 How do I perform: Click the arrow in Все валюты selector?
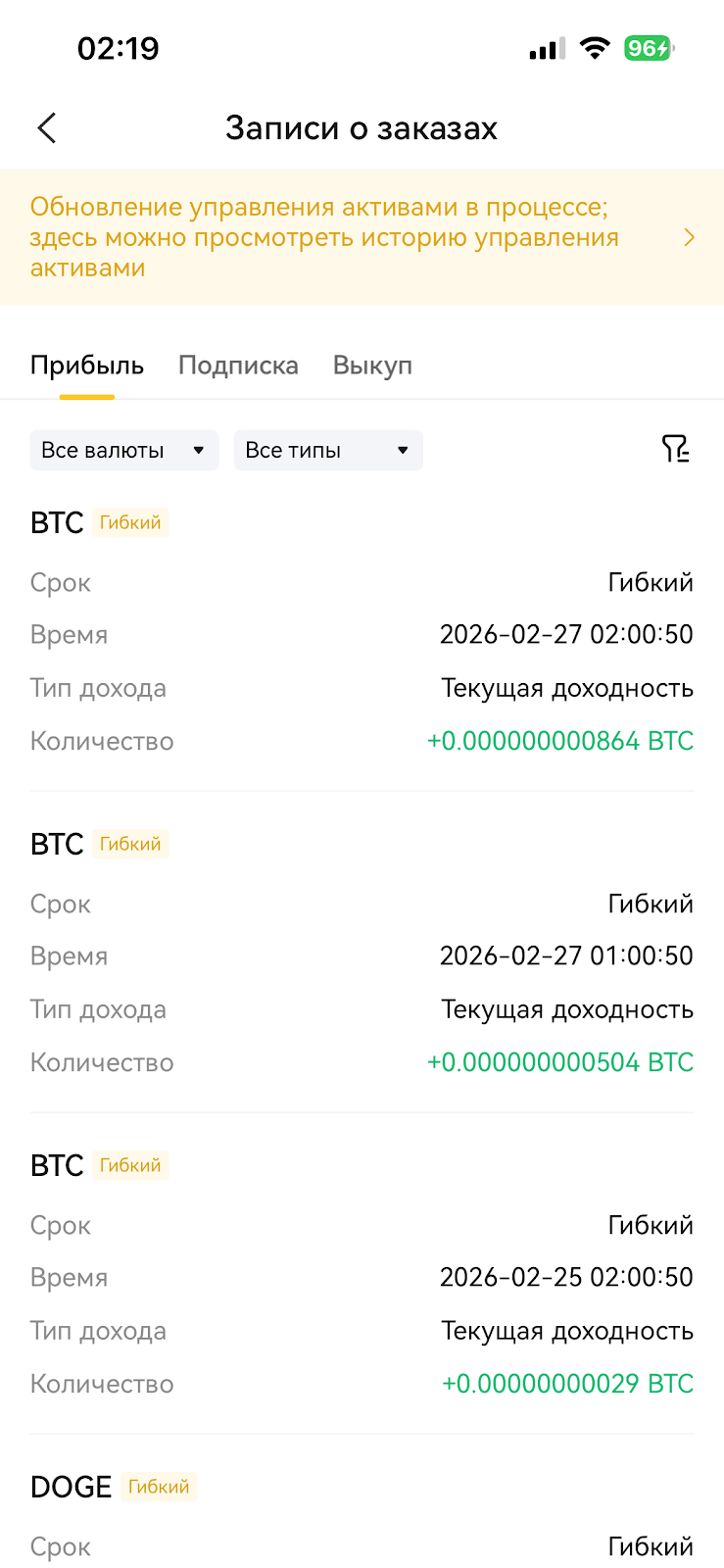(x=199, y=451)
